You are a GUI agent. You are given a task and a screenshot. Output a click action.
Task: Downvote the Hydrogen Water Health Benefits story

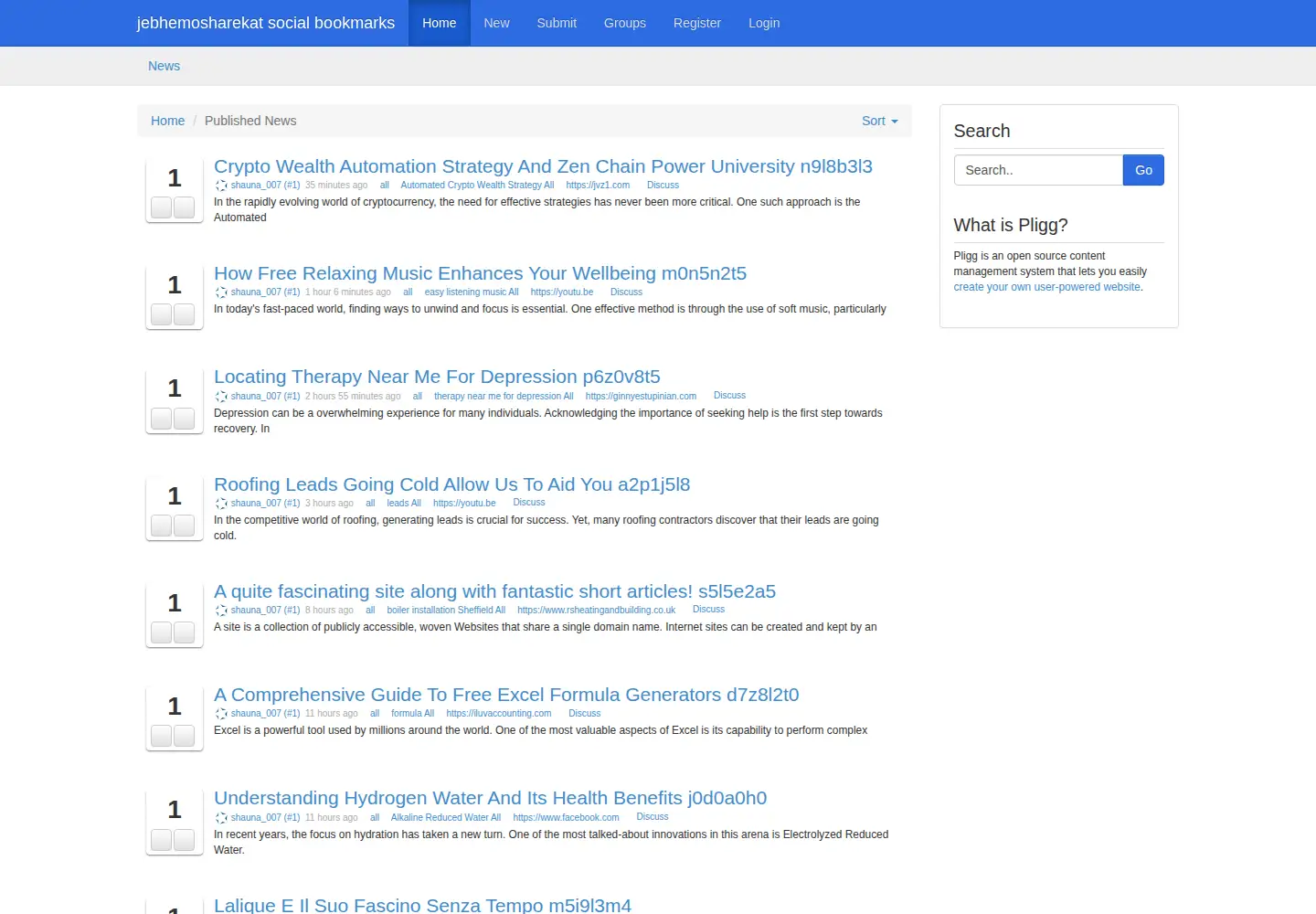click(184, 840)
